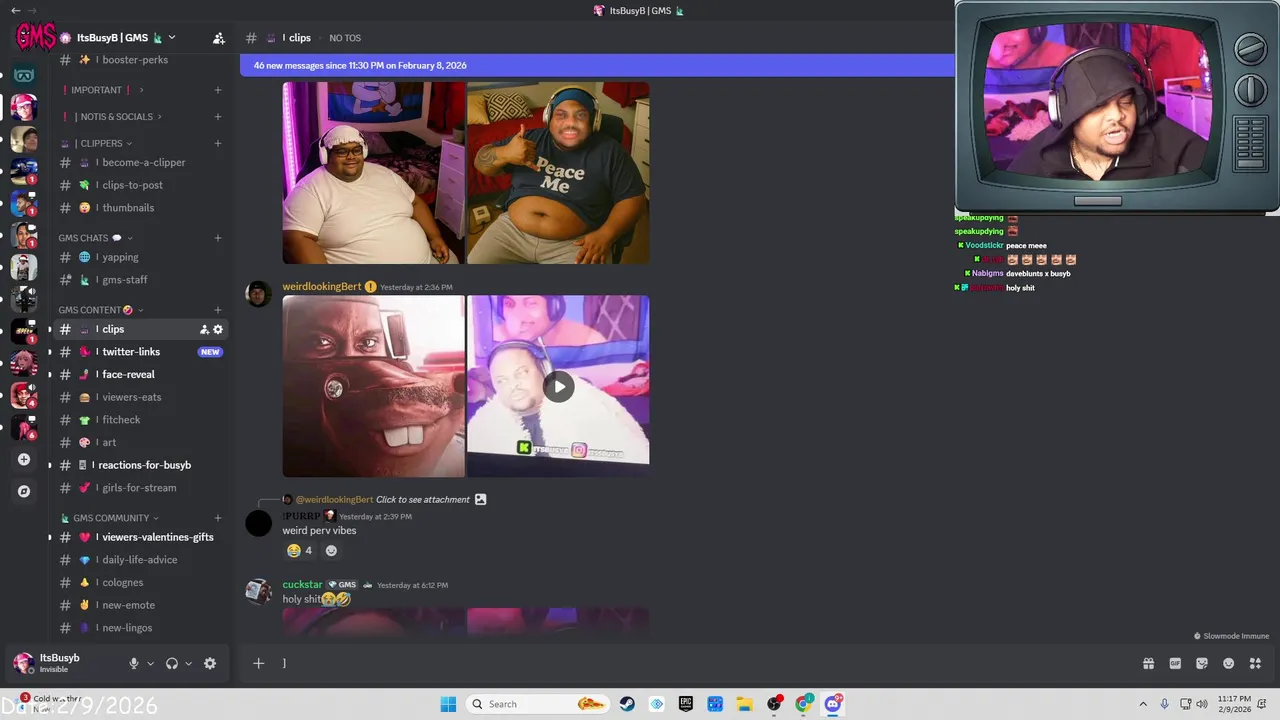Open headphone output options chevron
1280x720 pixels.
coord(188,663)
